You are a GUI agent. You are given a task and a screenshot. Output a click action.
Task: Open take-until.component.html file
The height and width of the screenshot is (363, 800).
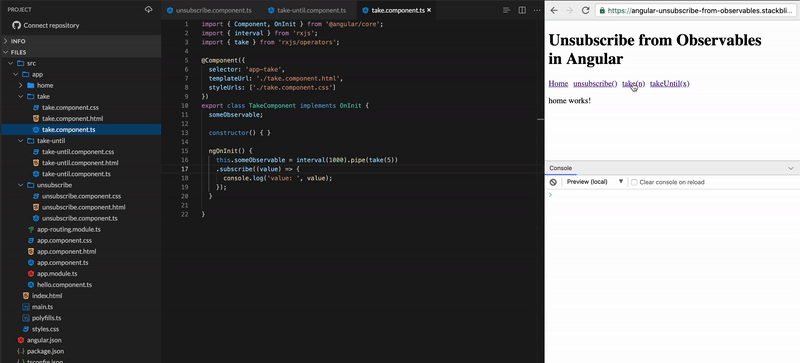click(x=80, y=163)
